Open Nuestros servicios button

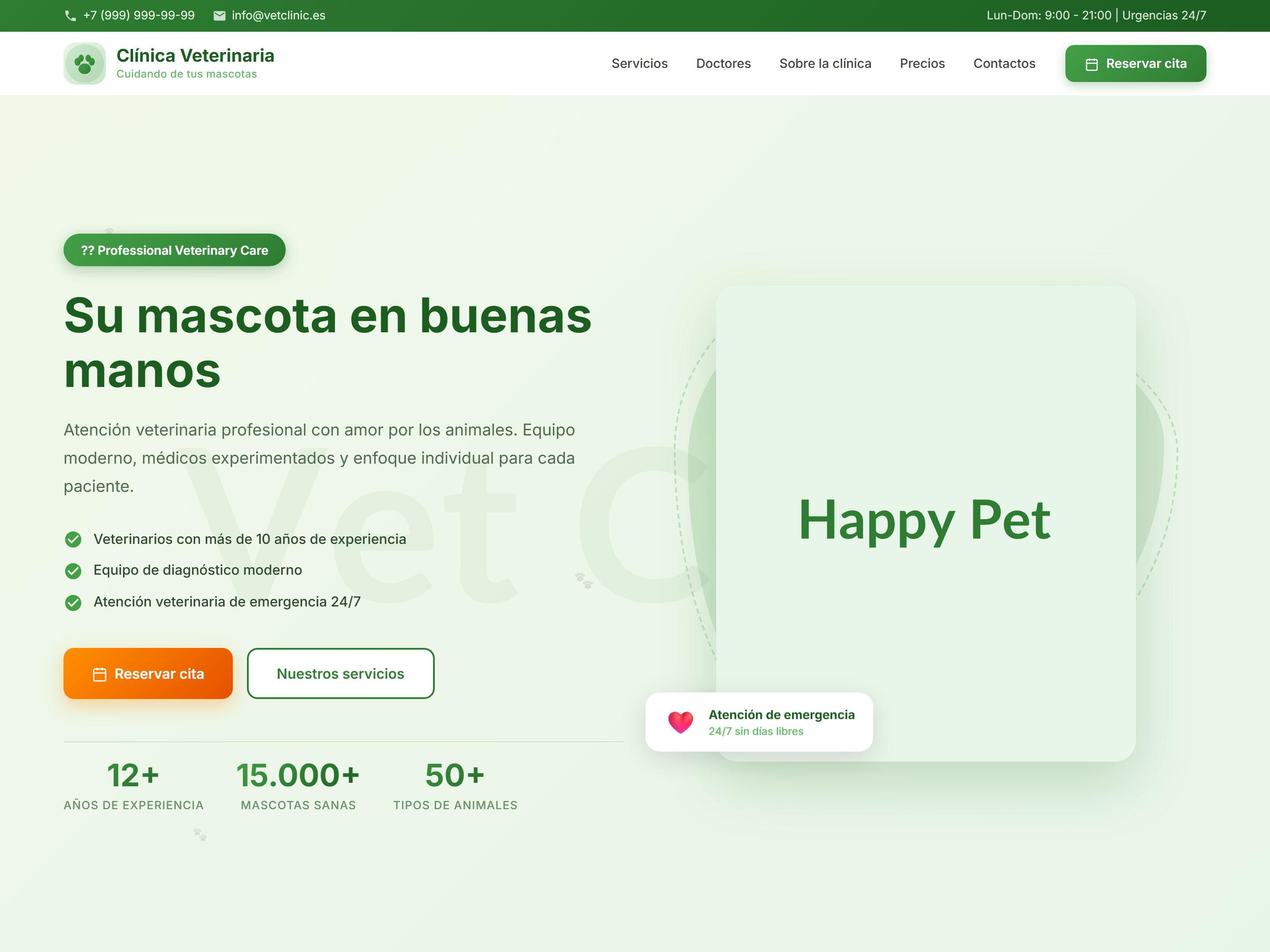pyautogui.click(x=340, y=673)
